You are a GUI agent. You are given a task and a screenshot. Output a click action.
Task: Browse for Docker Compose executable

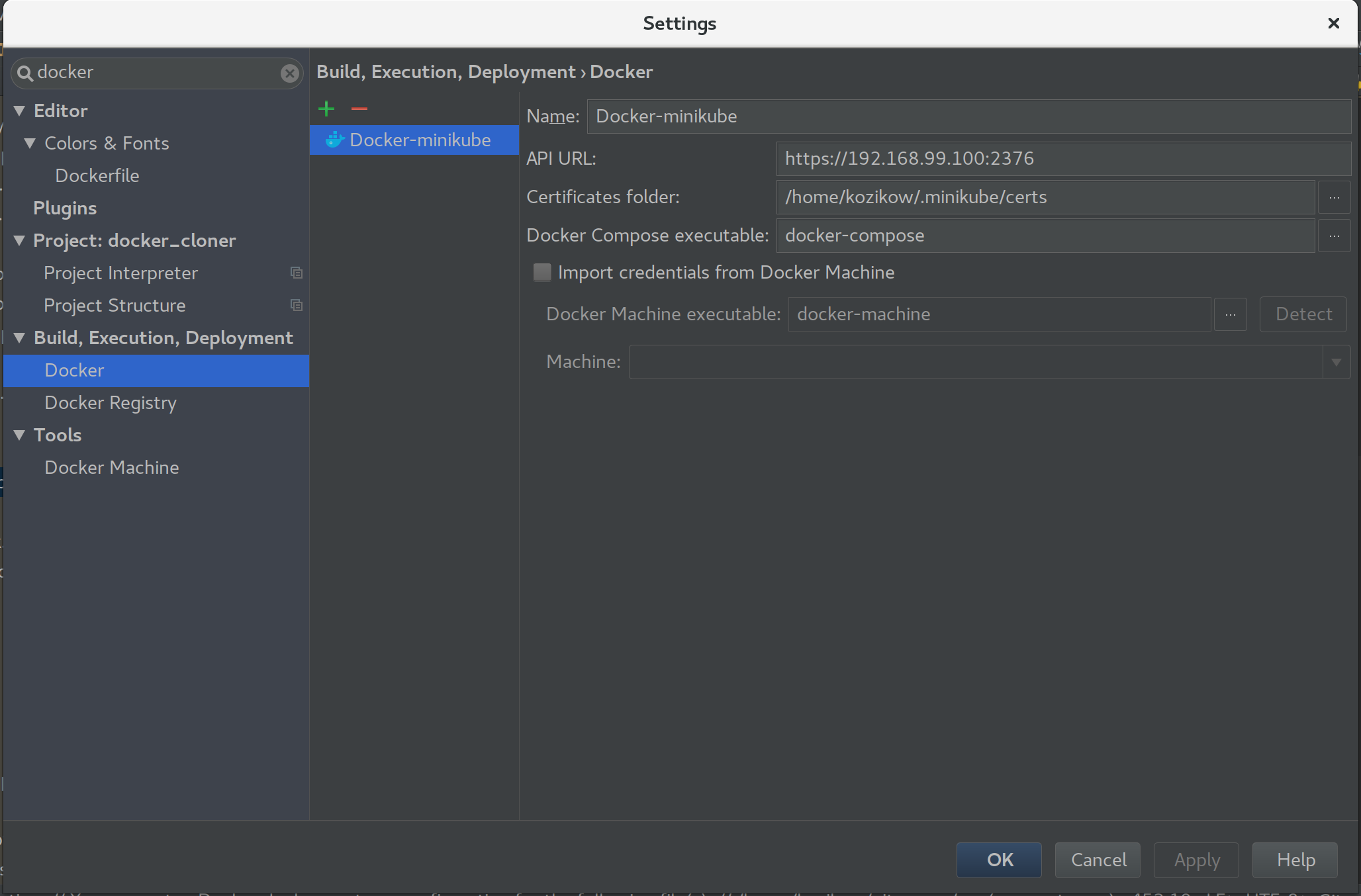click(1334, 236)
